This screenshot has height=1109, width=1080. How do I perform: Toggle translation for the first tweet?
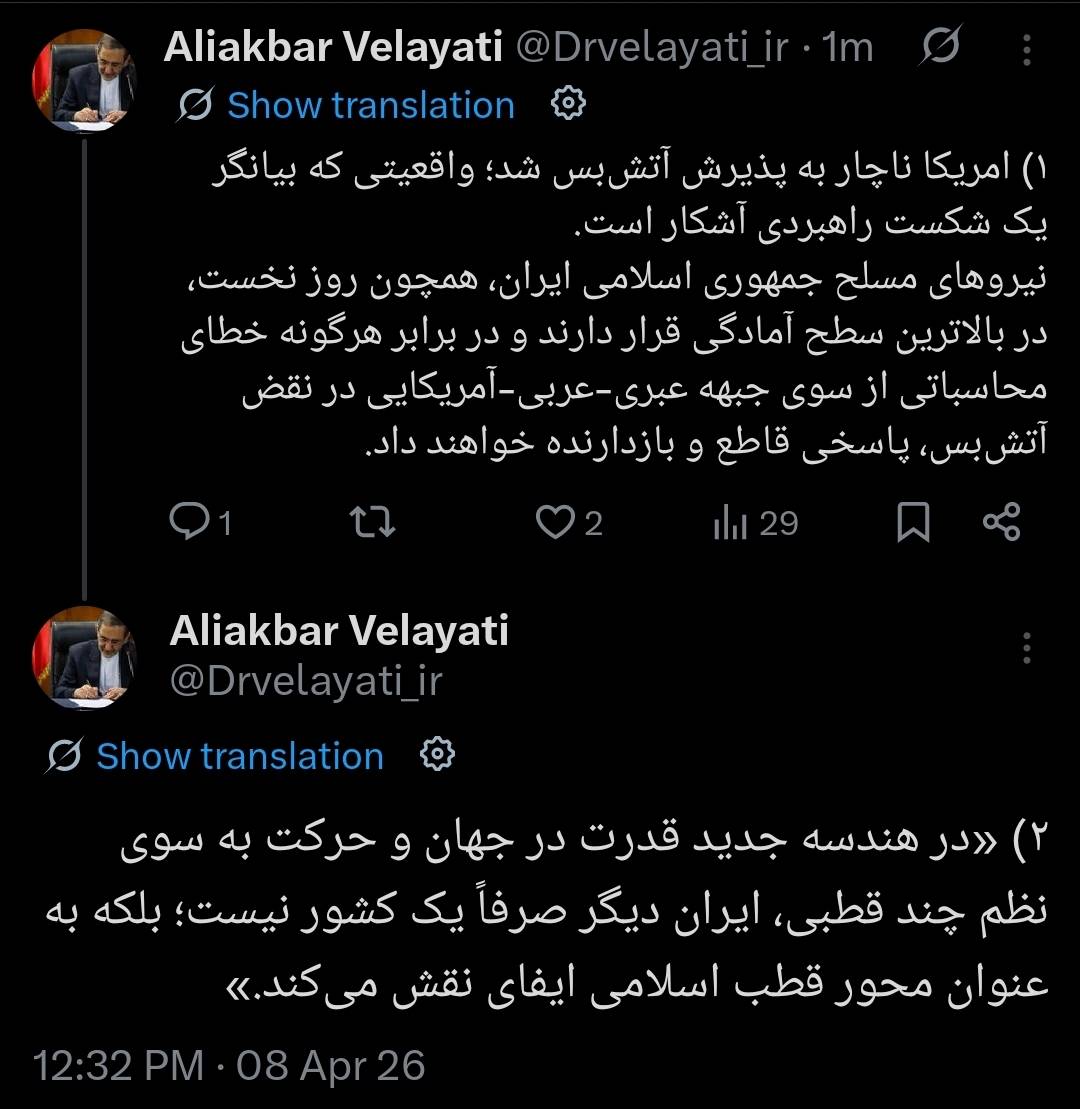(x=370, y=104)
